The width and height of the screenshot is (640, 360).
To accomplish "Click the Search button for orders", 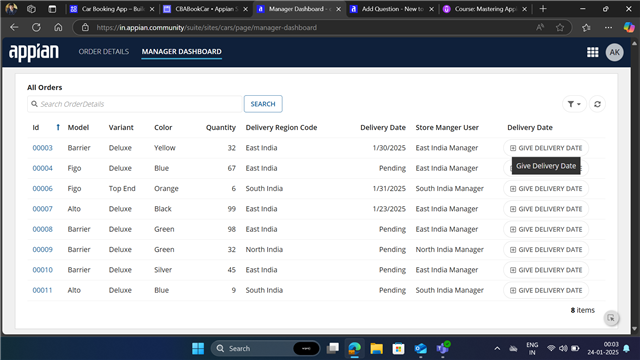I will pos(263,104).
